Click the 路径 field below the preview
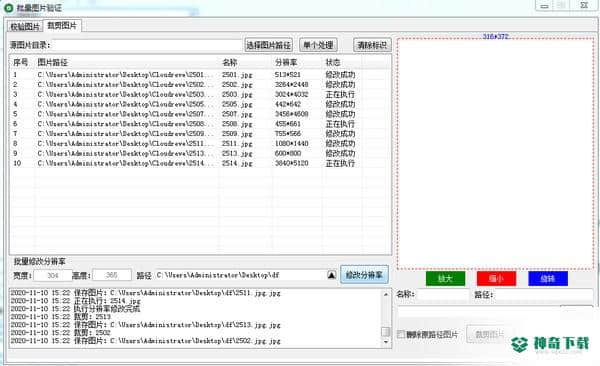The image size is (600, 366). pyautogui.click(x=544, y=294)
